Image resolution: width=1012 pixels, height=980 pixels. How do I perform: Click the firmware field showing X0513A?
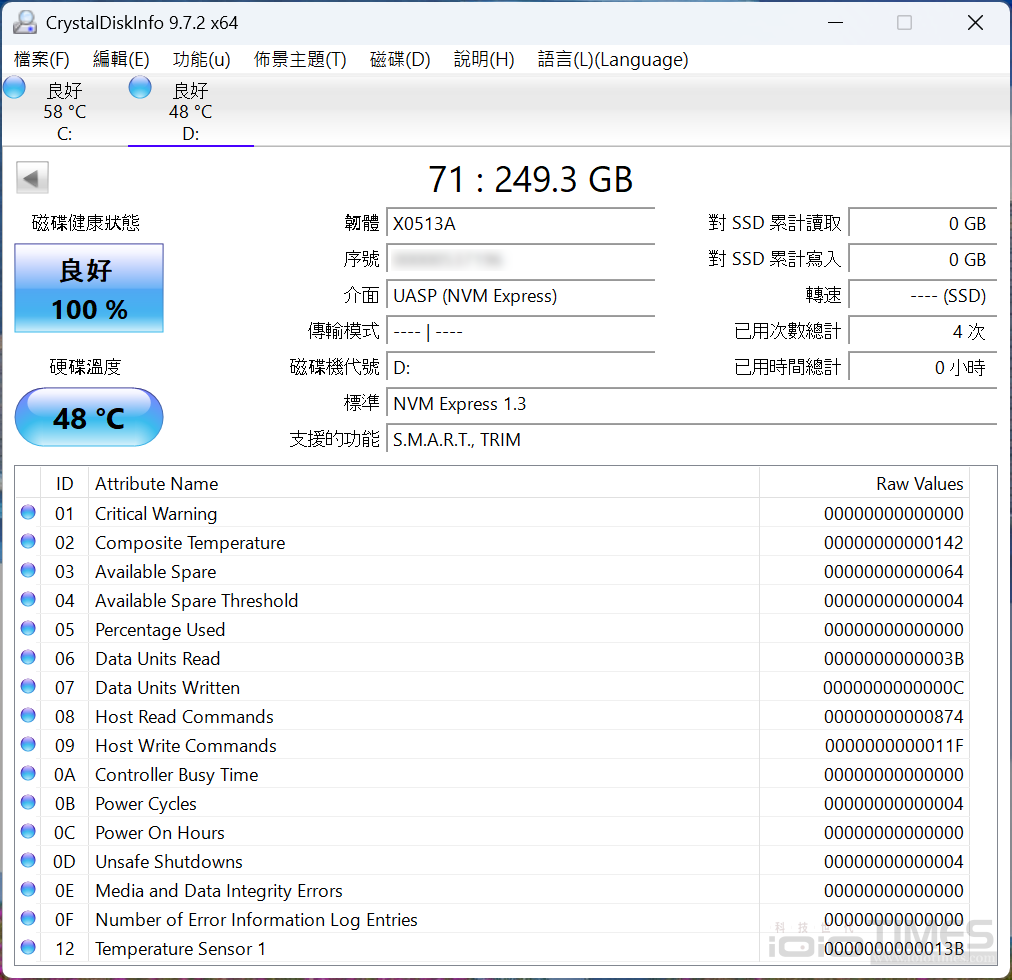tap(520, 224)
